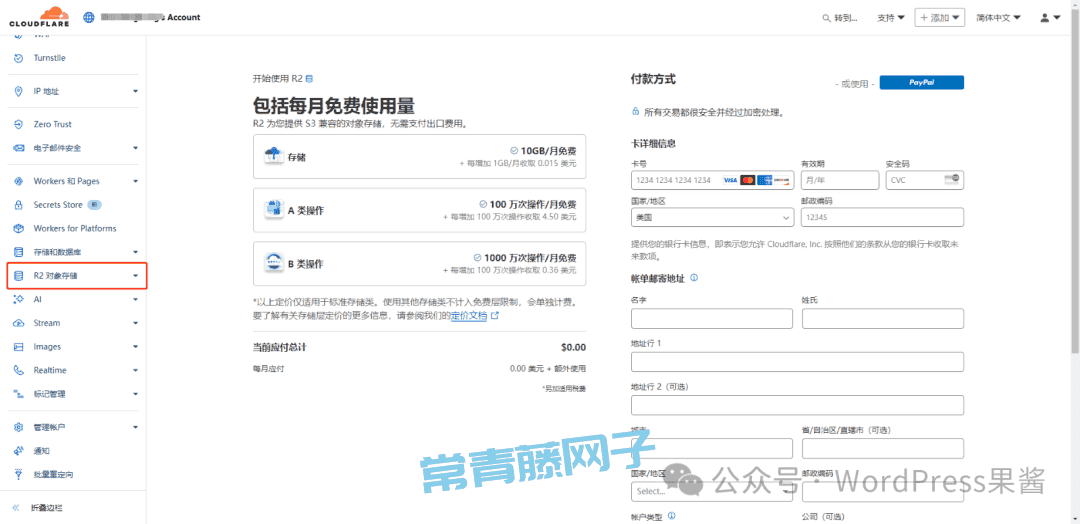Click the 地址行 2 optional field
Screen dimensions: 1080x524
797,405
